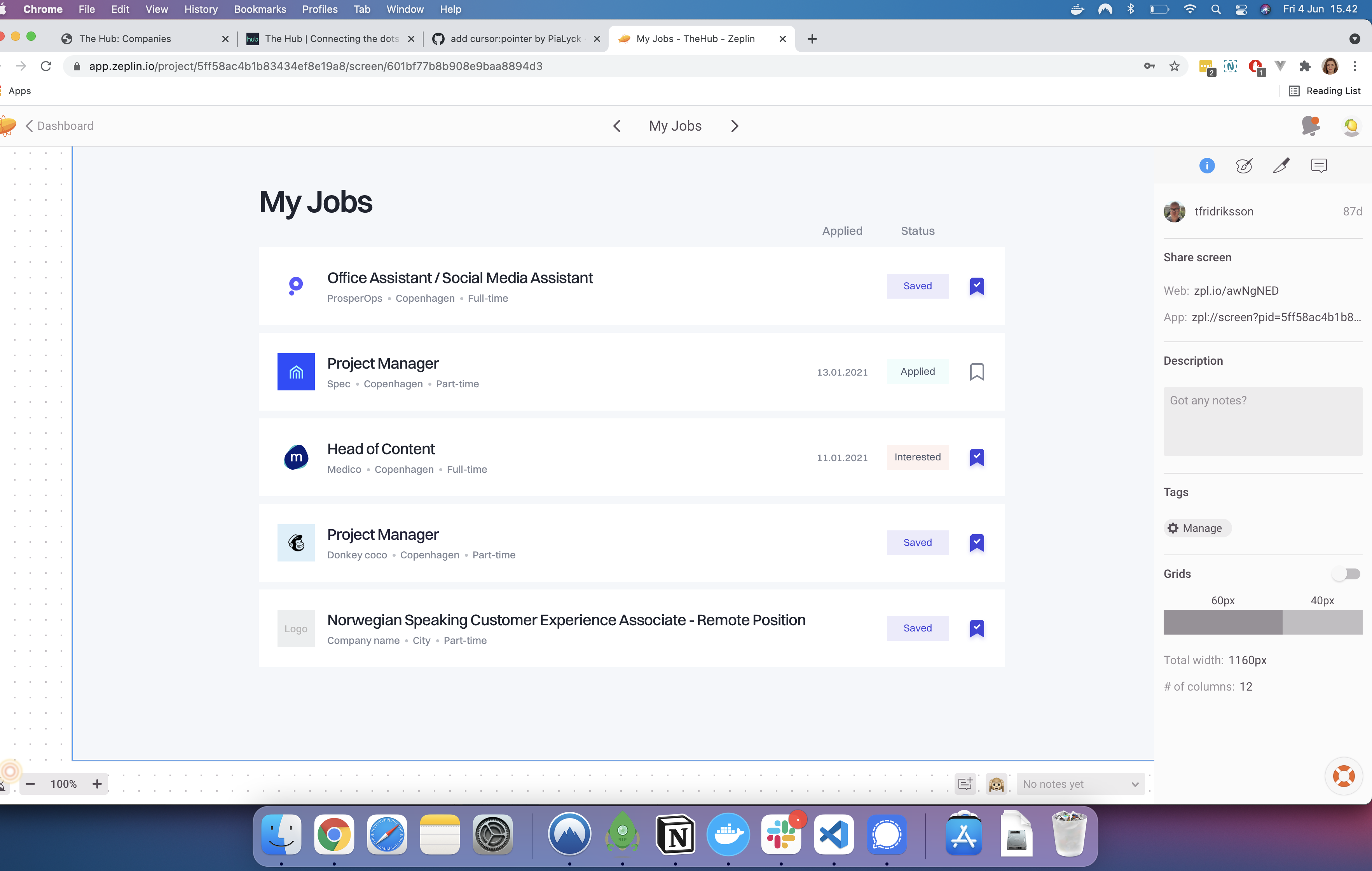1372x871 pixels.
Task: Expand the No notes yet dropdown
Action: pos(1080,784)
